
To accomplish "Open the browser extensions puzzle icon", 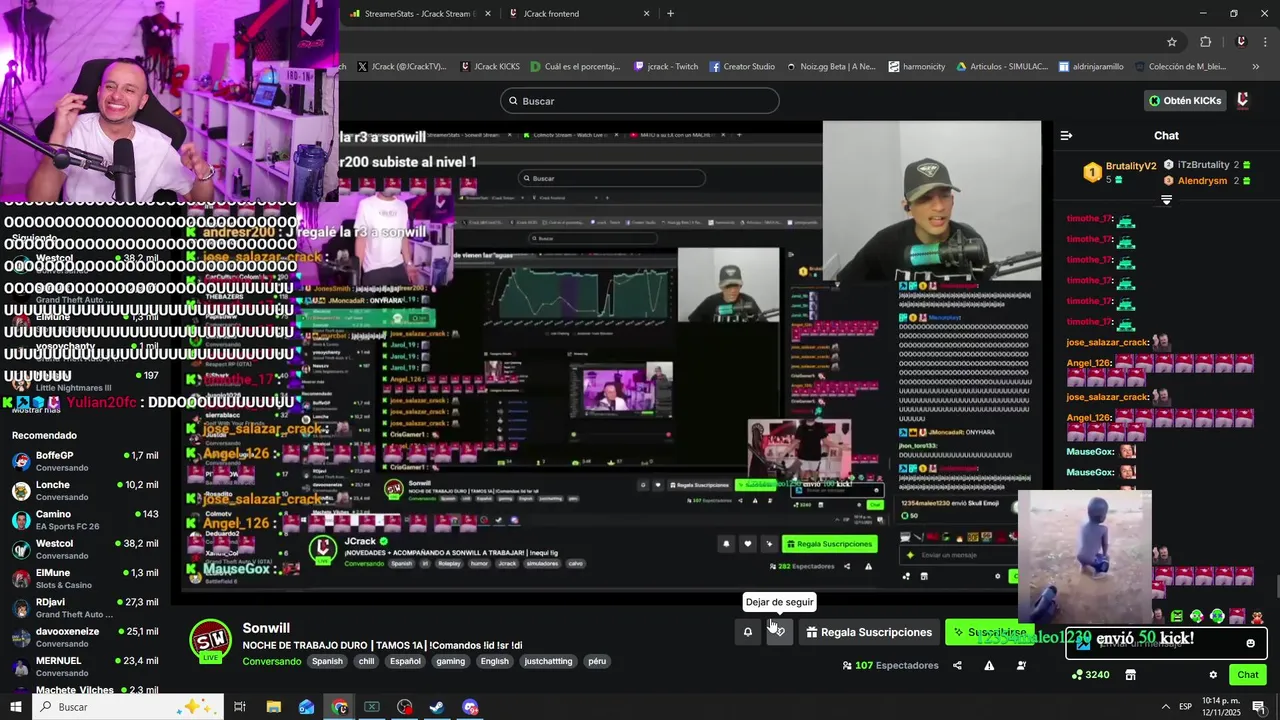I will coord(1205,42).
